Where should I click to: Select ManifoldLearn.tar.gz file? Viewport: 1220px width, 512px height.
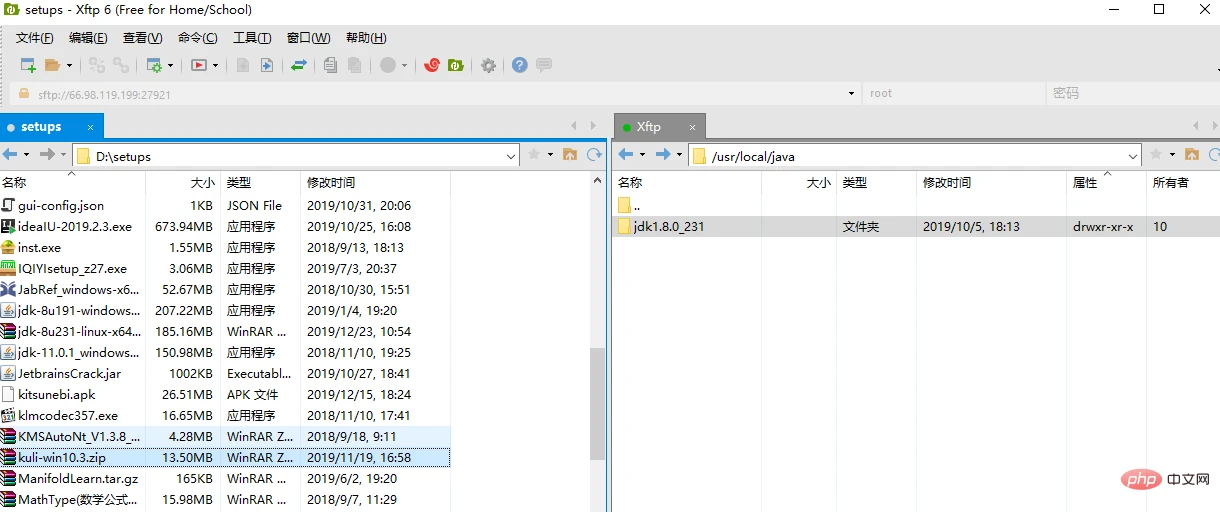[225, 479]
